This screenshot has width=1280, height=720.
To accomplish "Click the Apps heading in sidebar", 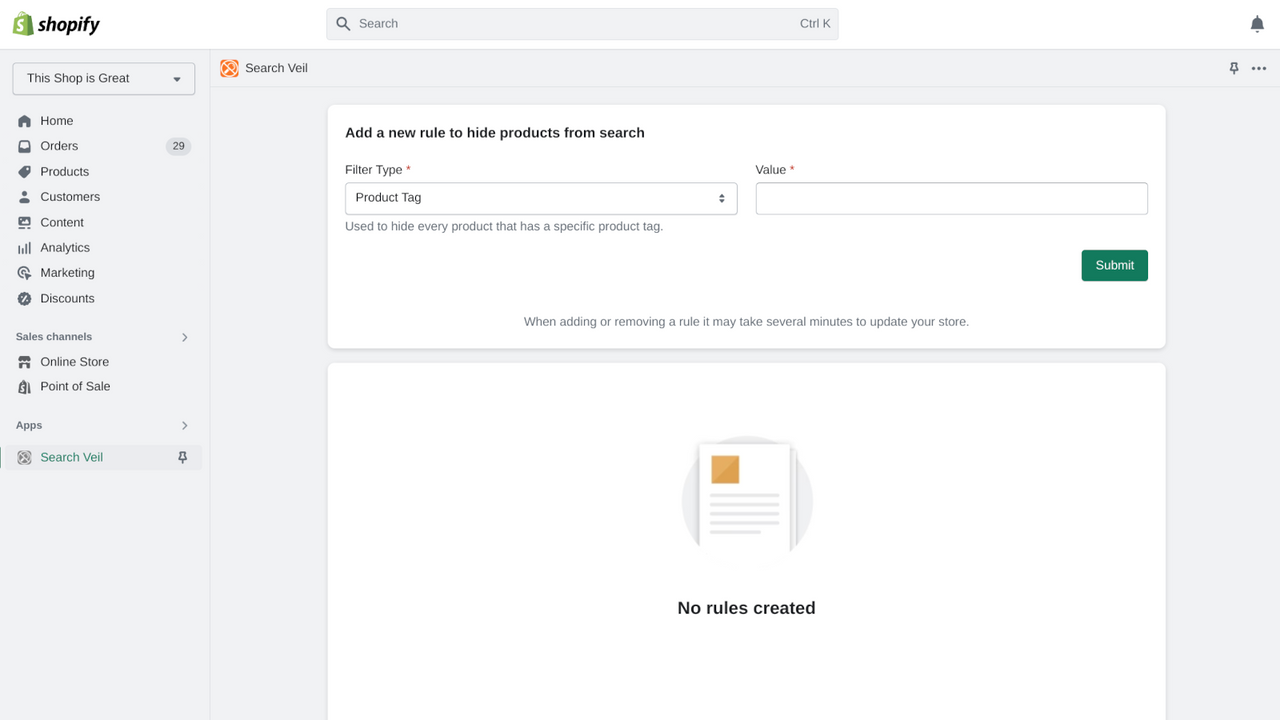I will tap(29, 426).
